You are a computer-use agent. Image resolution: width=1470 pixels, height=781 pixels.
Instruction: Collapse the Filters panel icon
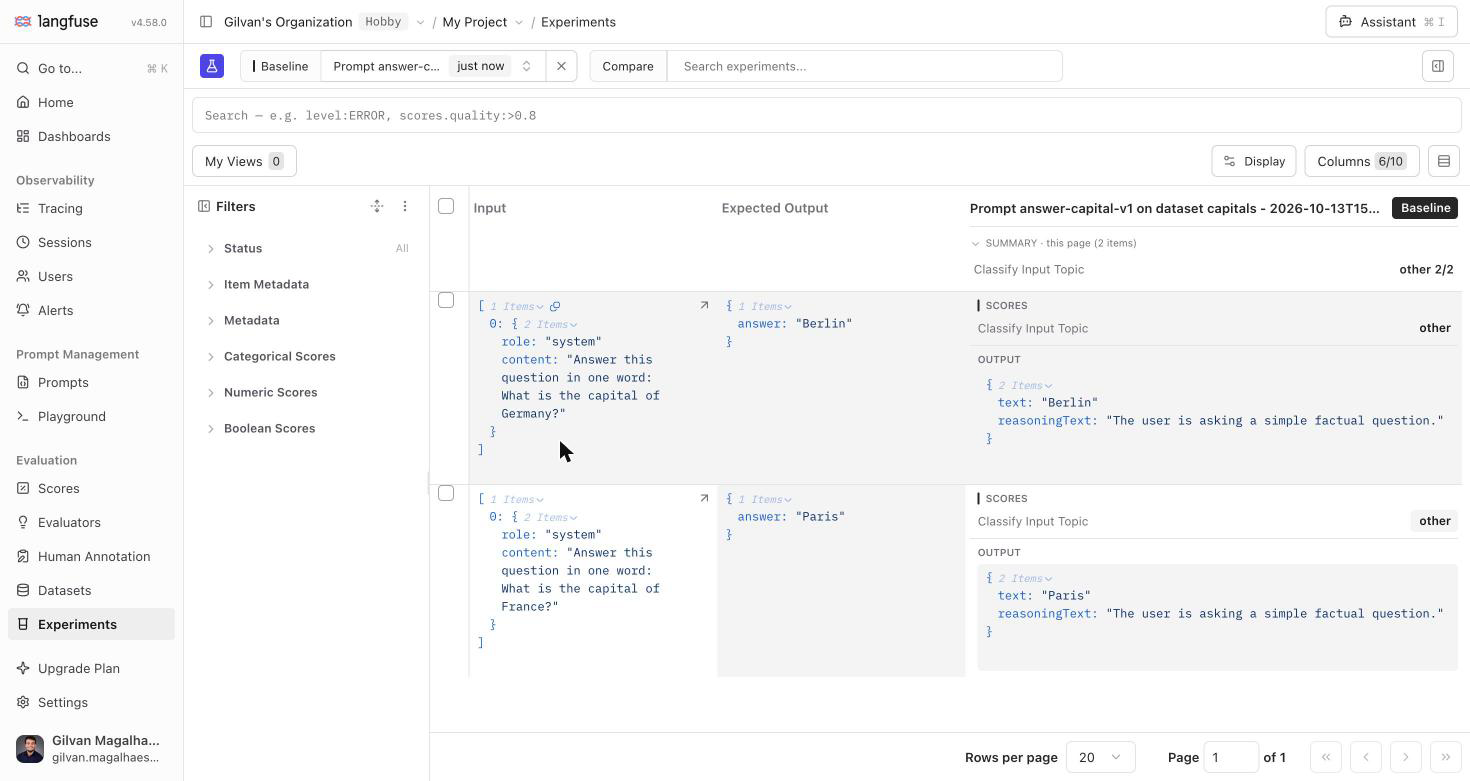click(204, 206)
